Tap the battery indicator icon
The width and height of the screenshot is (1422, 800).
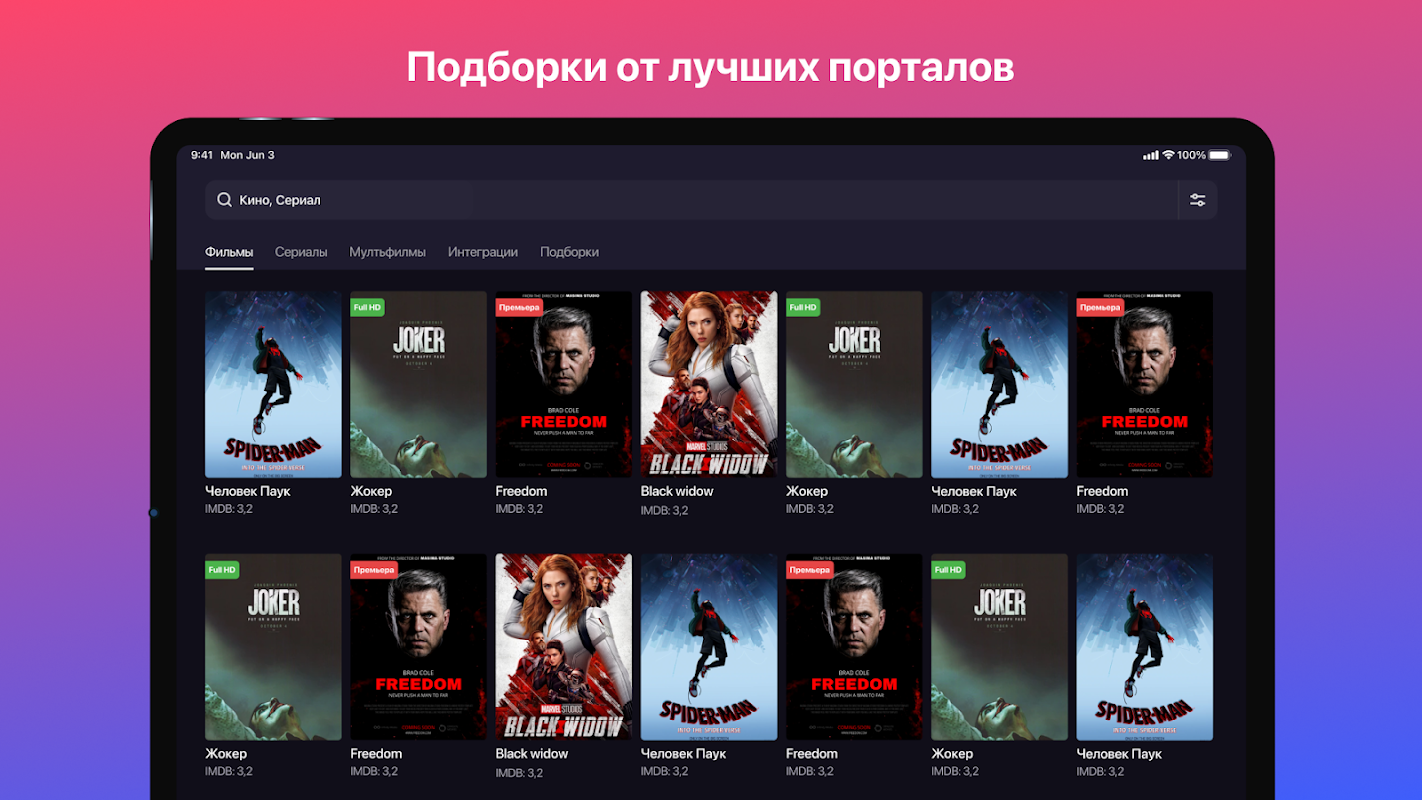1219,155
